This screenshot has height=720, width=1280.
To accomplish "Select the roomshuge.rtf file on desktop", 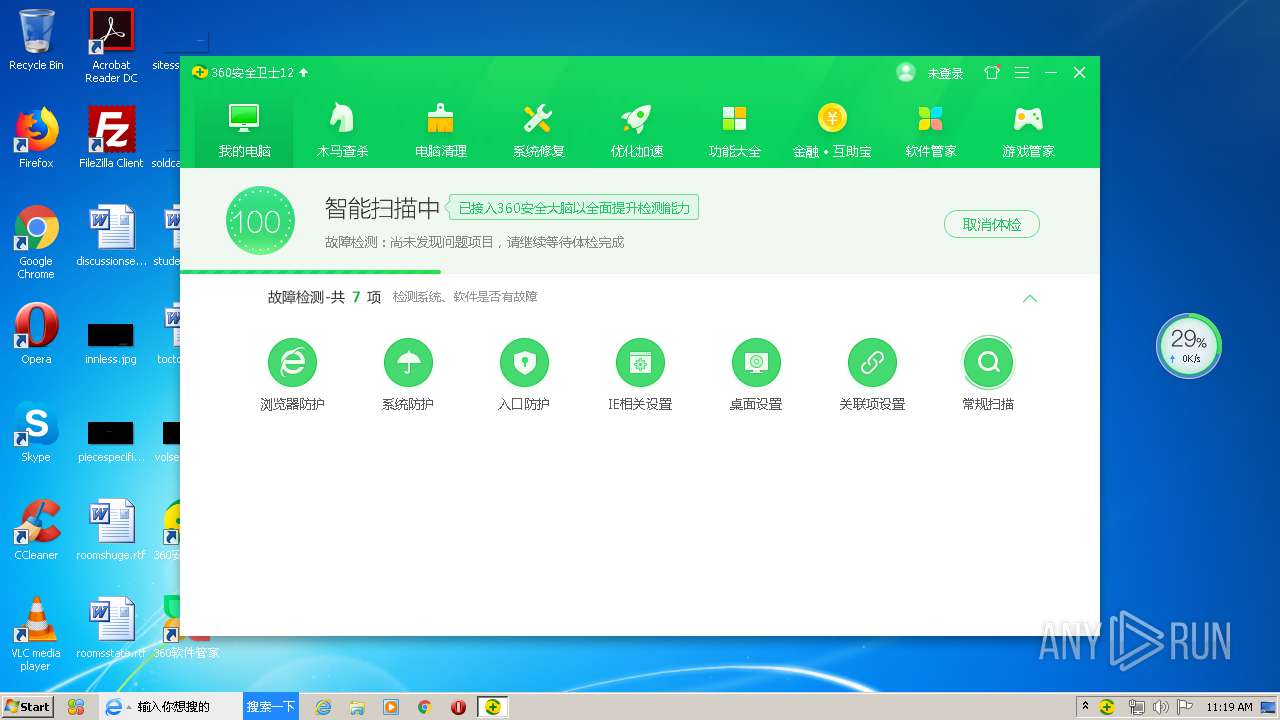I will (x=111, y=530).
